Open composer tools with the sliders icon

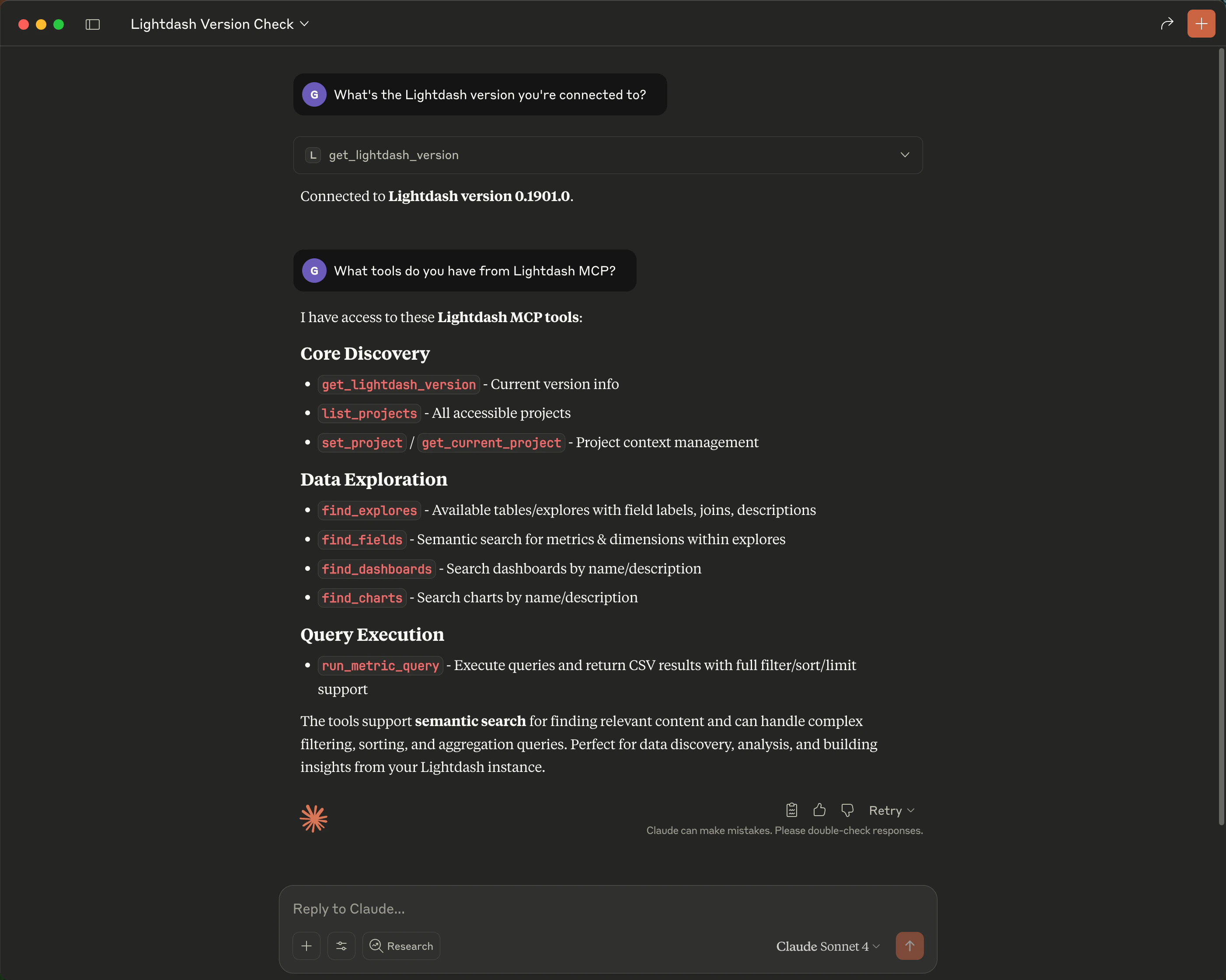click(341, 945)
